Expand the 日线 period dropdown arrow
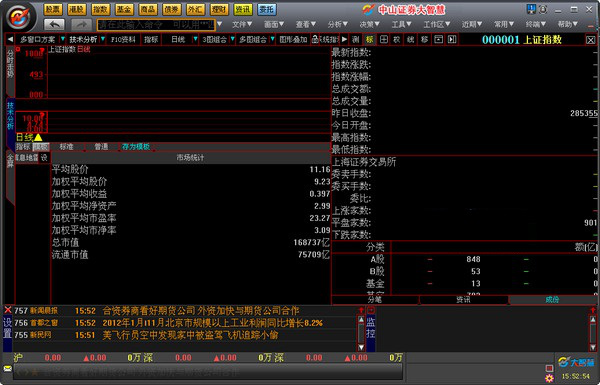 tap(195, 39)
